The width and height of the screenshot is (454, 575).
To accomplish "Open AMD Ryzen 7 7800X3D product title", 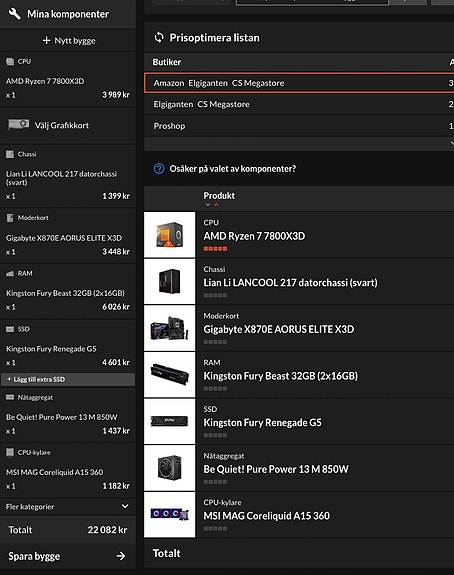I will tap(254, 236).
